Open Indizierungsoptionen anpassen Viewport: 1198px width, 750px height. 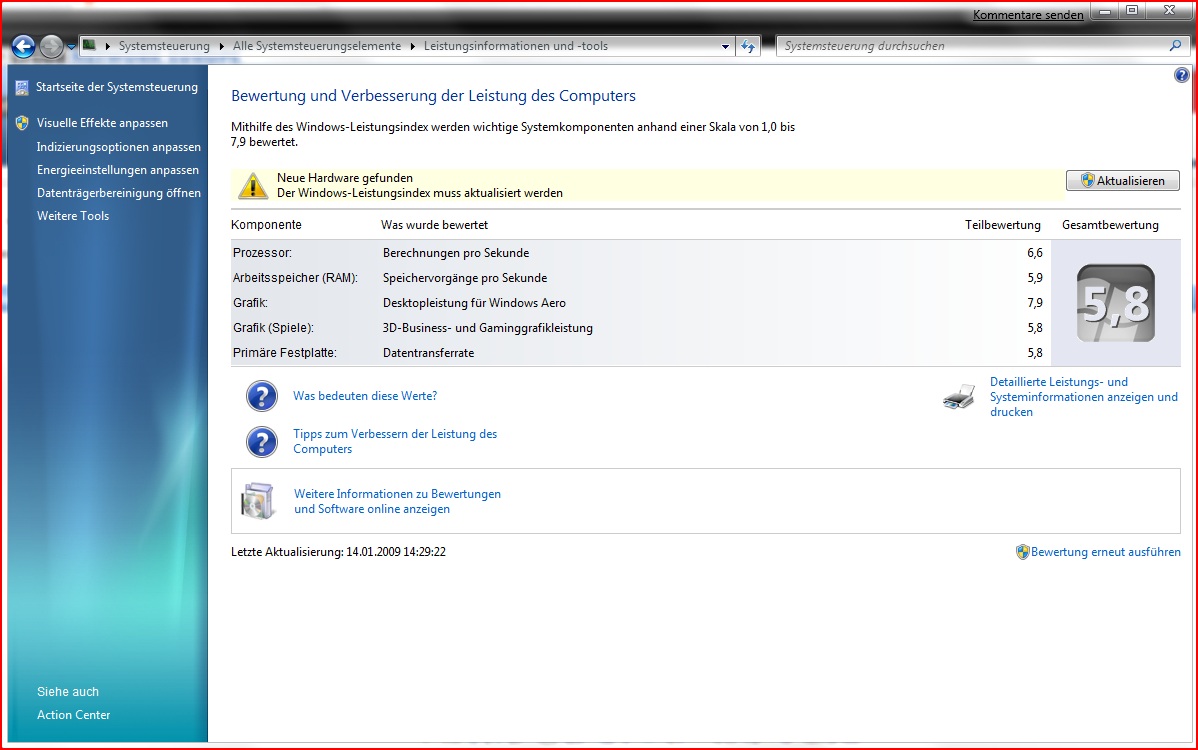(118, 147)
